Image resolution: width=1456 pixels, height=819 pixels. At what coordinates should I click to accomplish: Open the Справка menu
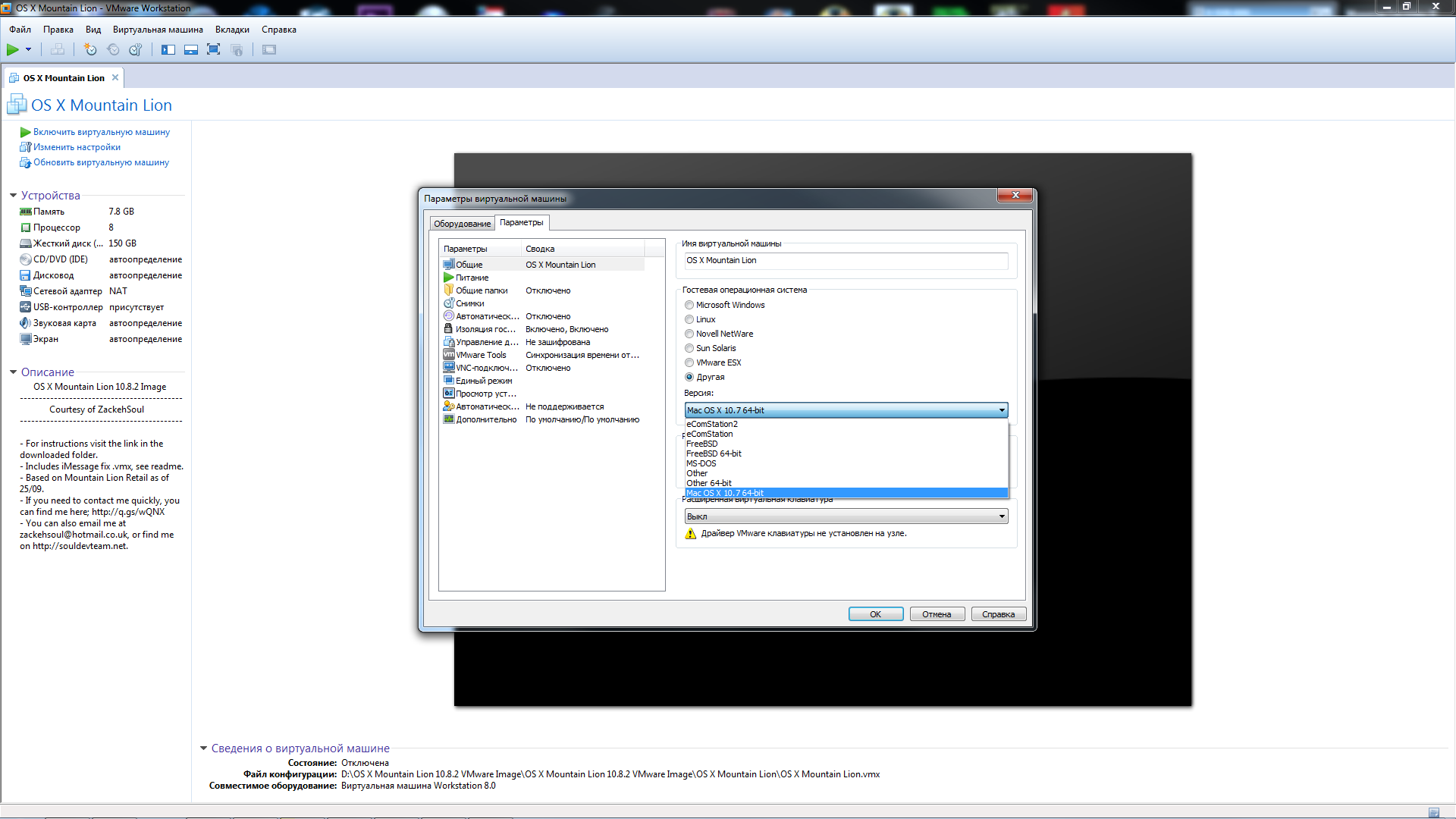pos(279,30)
